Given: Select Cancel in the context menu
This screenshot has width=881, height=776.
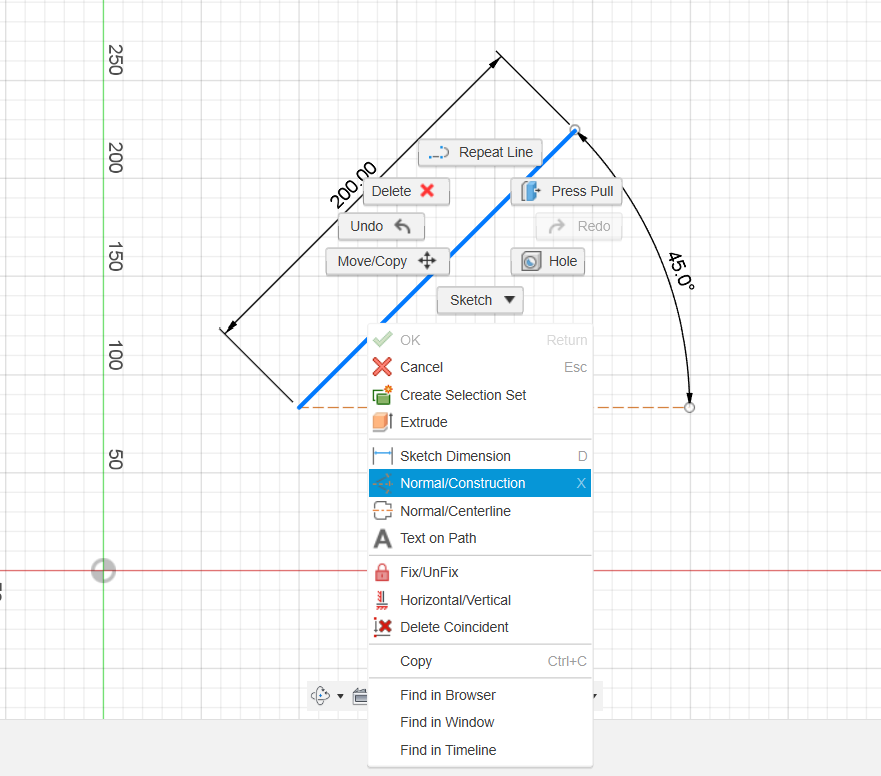Looking at the screenshot, I should [x=480, y=367].
